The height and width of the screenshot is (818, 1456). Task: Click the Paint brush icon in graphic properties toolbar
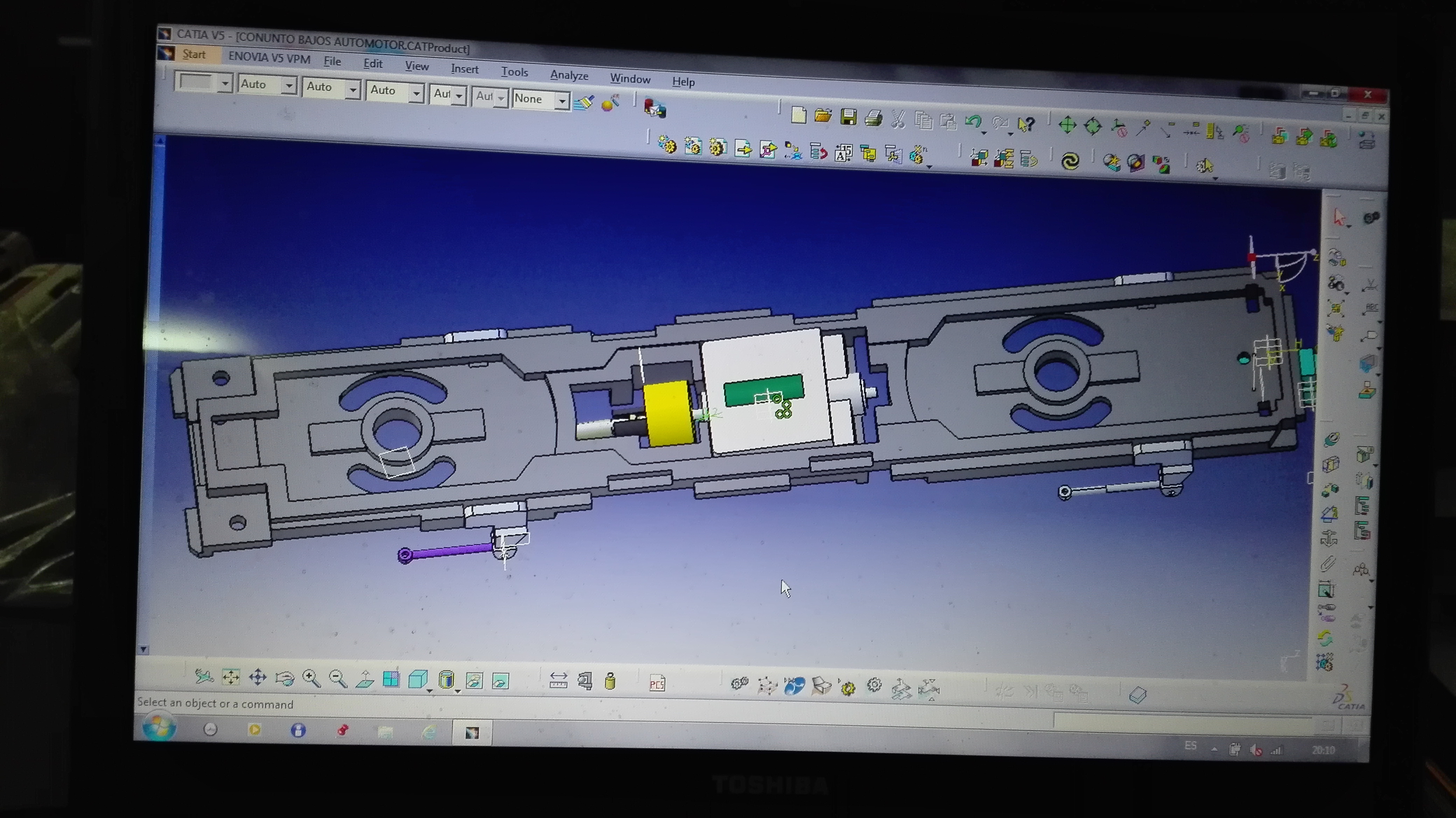(584, 102)
